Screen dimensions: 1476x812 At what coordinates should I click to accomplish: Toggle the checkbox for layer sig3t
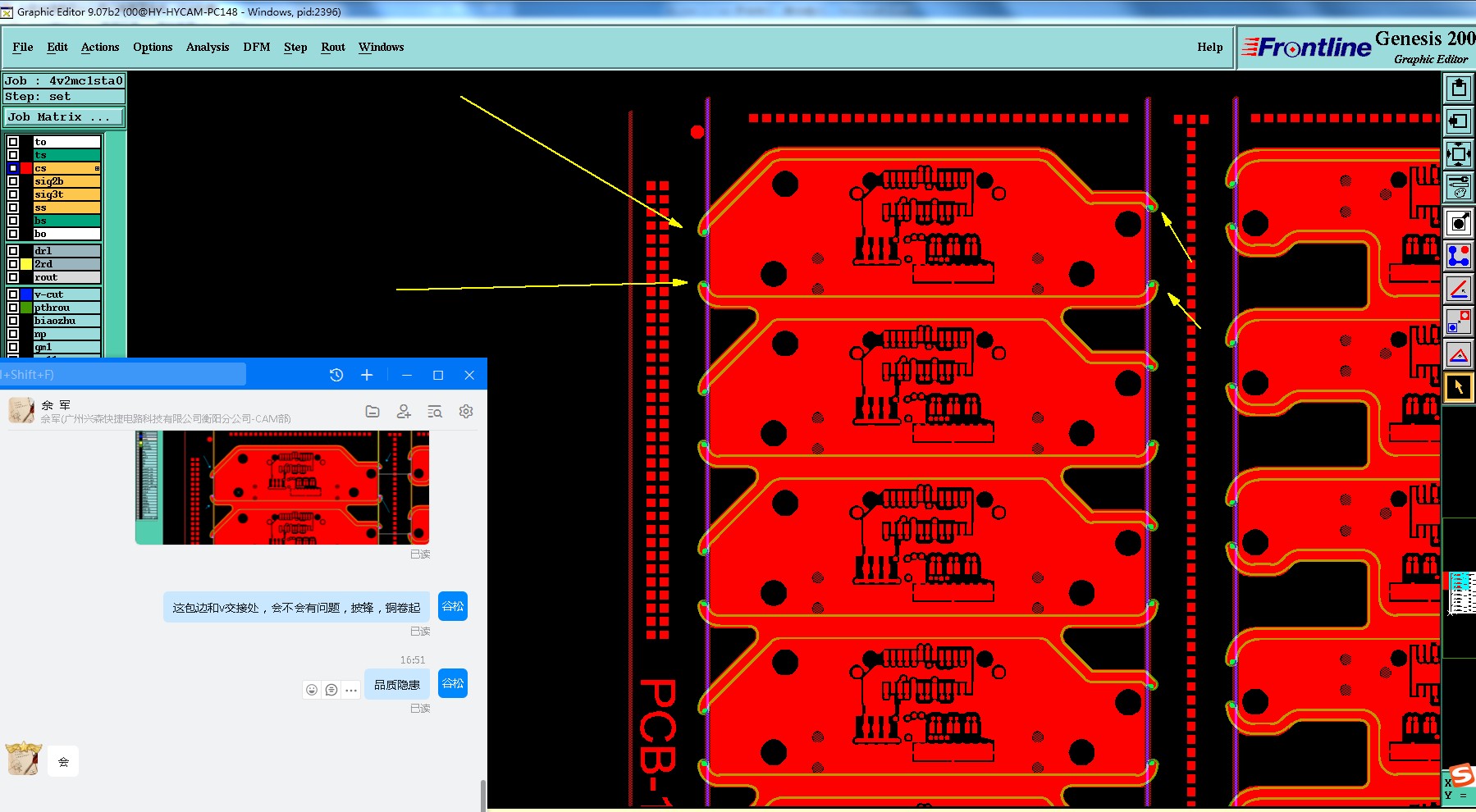click(x=13, y=194)
